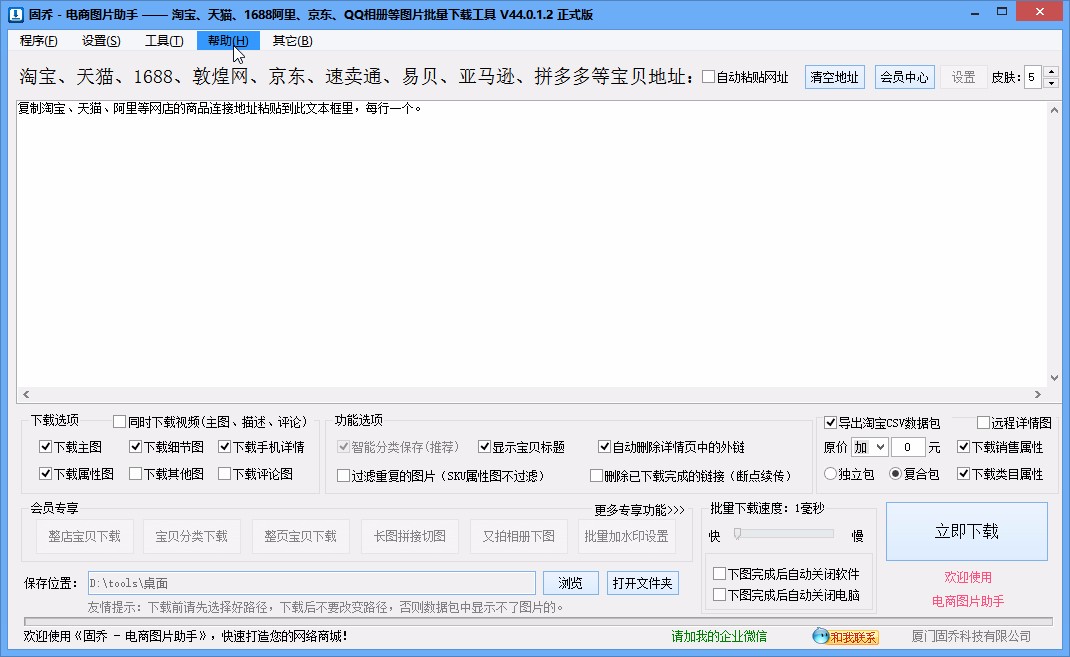Click 清空地址 to clear addresses
The height and width of the screenshot is (657, 1070).
[834, 76]
